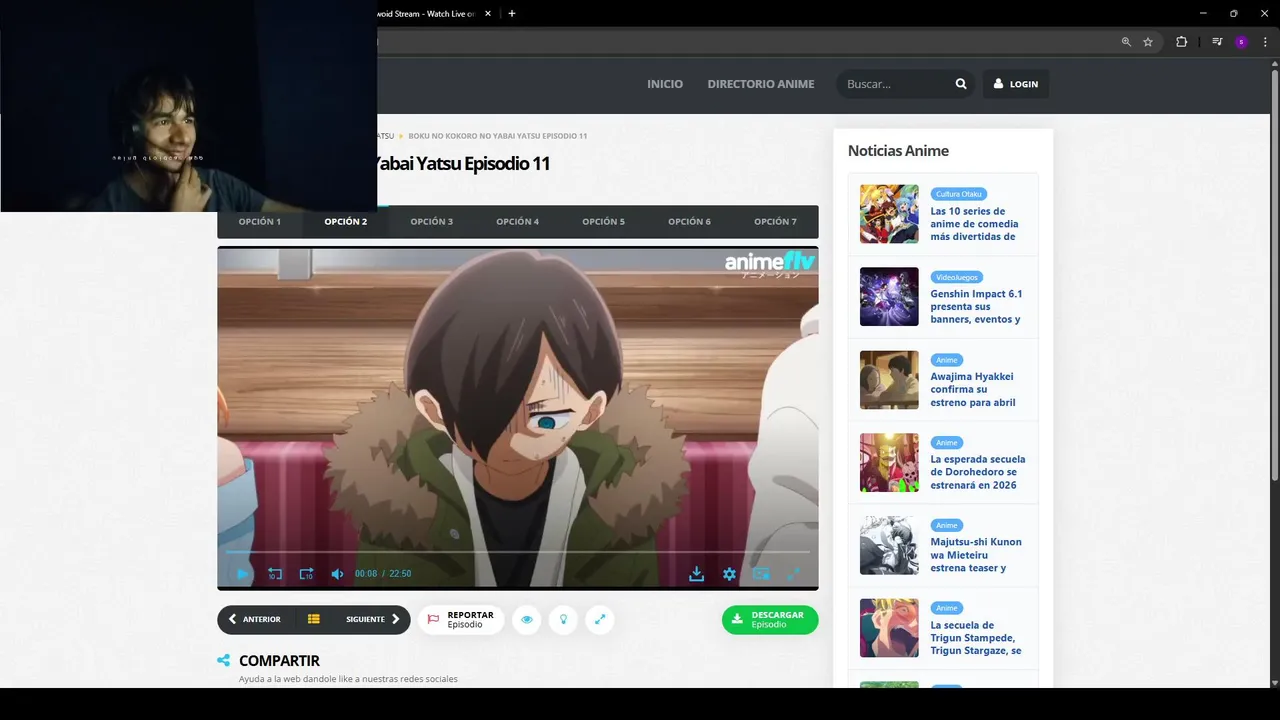This screenshot has height=720, width=1280.
Task: Open DIRECTORIO ANIME from the menu
Action: click(761, 84)
